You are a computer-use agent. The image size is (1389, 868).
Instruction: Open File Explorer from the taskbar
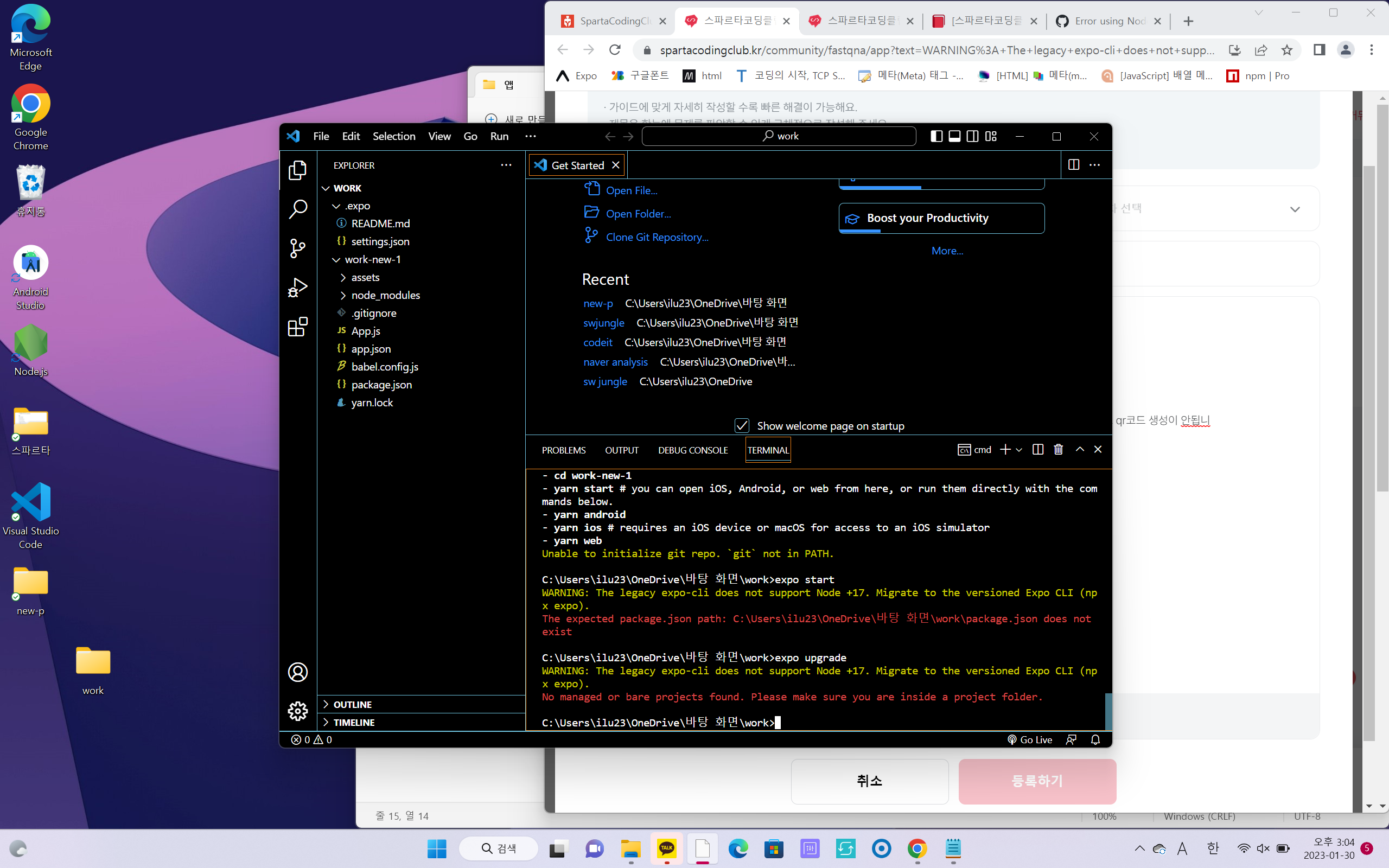click(630, 848)
